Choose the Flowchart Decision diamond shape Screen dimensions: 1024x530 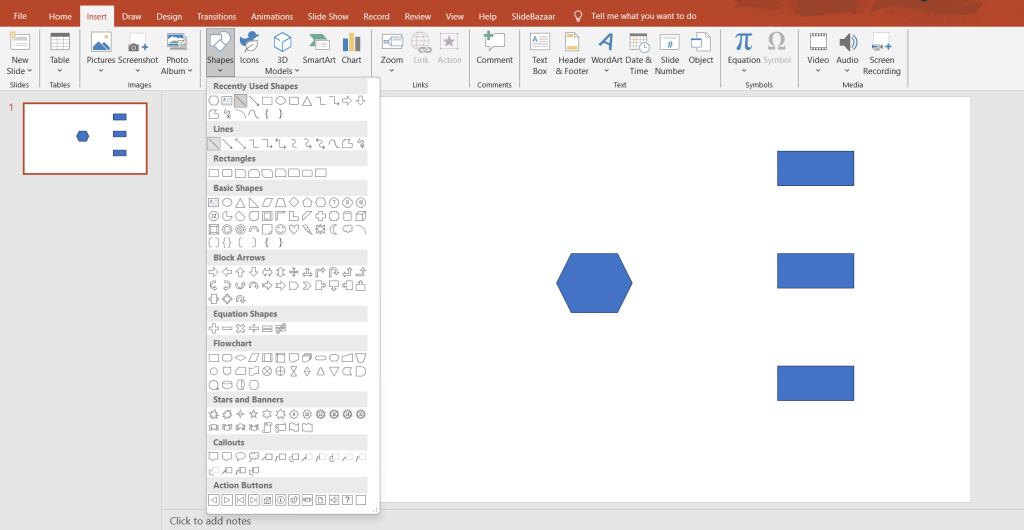[x=240, y=357]
